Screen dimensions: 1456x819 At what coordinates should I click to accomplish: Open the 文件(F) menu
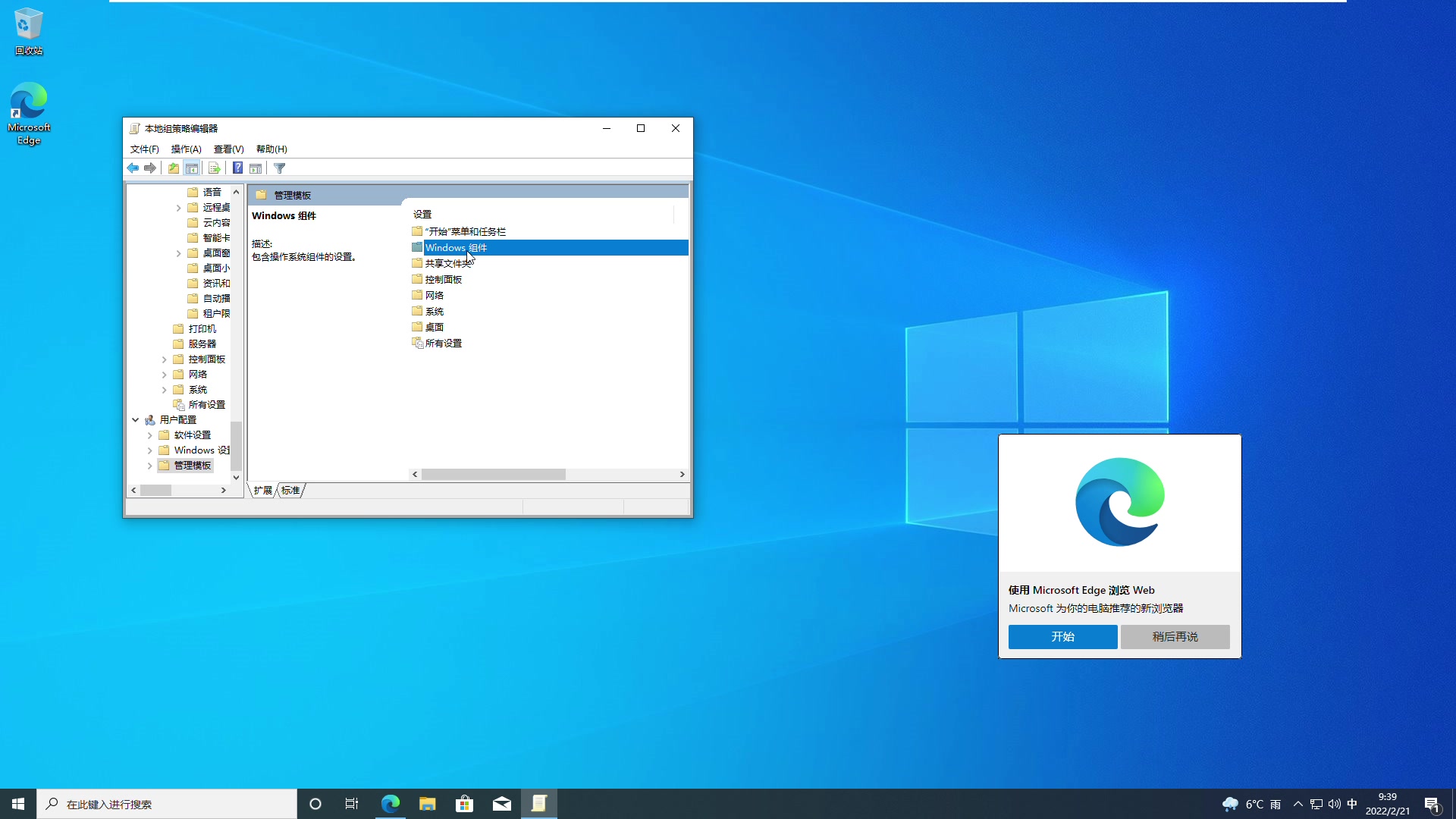(x=144, y=149)
